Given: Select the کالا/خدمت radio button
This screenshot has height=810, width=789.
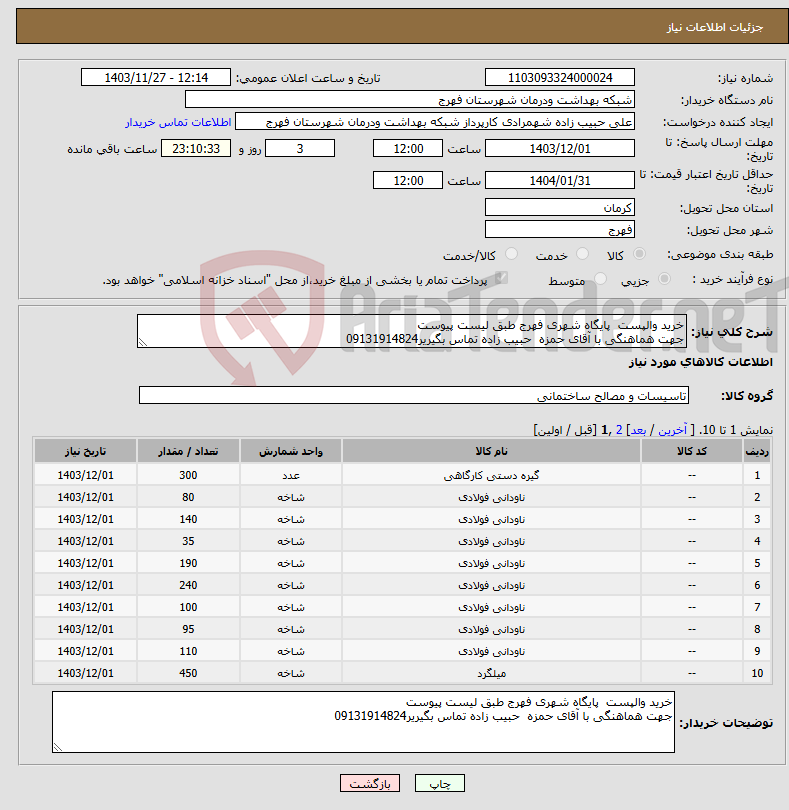Looking at the screenshot, I should pyautogui.click(x=511, y=254).
